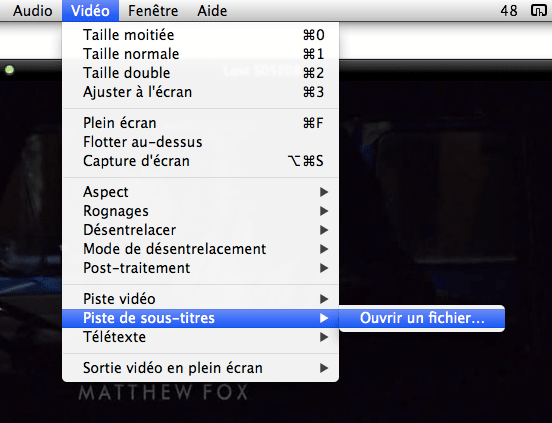The width and height of the screenshot is (552, 423).
Task: Expand the Désentrelacer submenu
Action: (200, 230)
